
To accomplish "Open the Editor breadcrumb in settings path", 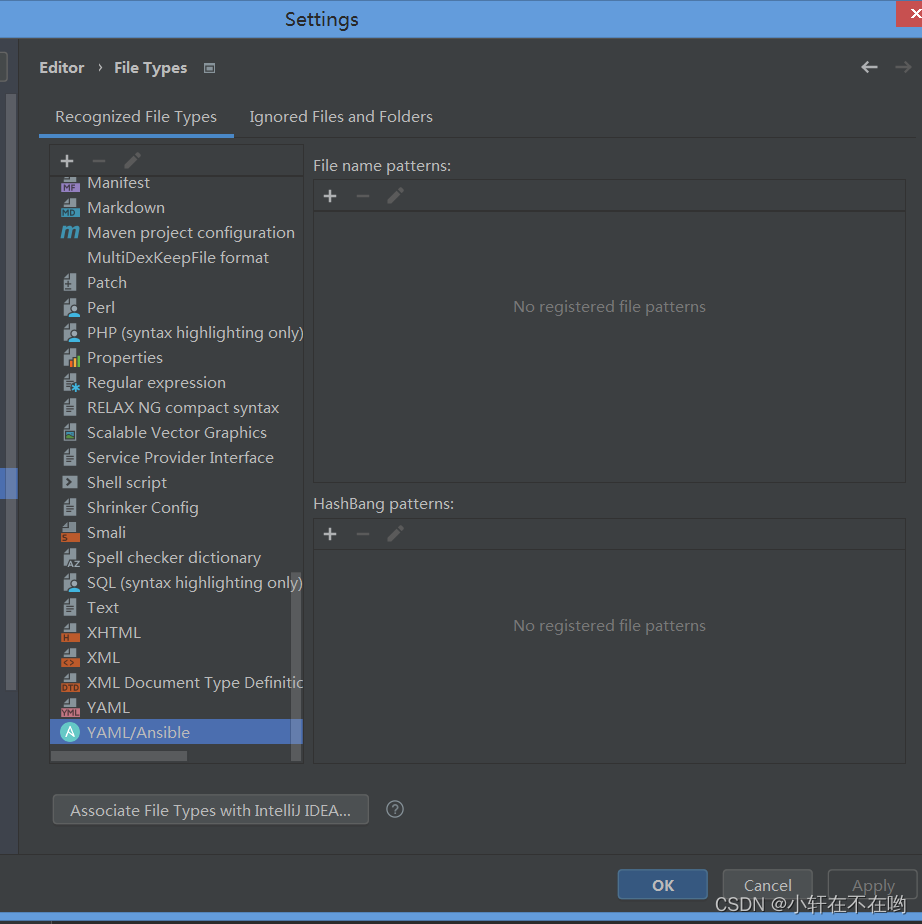I will (61, 67).
